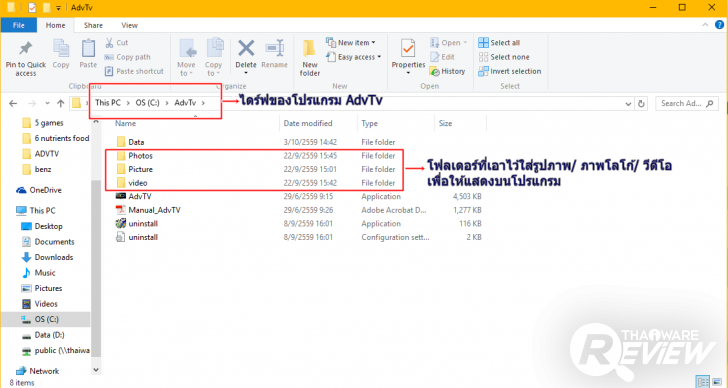Click the Forward arrow
This screenshot has width=728, height=388.
(x=32, y=103)
